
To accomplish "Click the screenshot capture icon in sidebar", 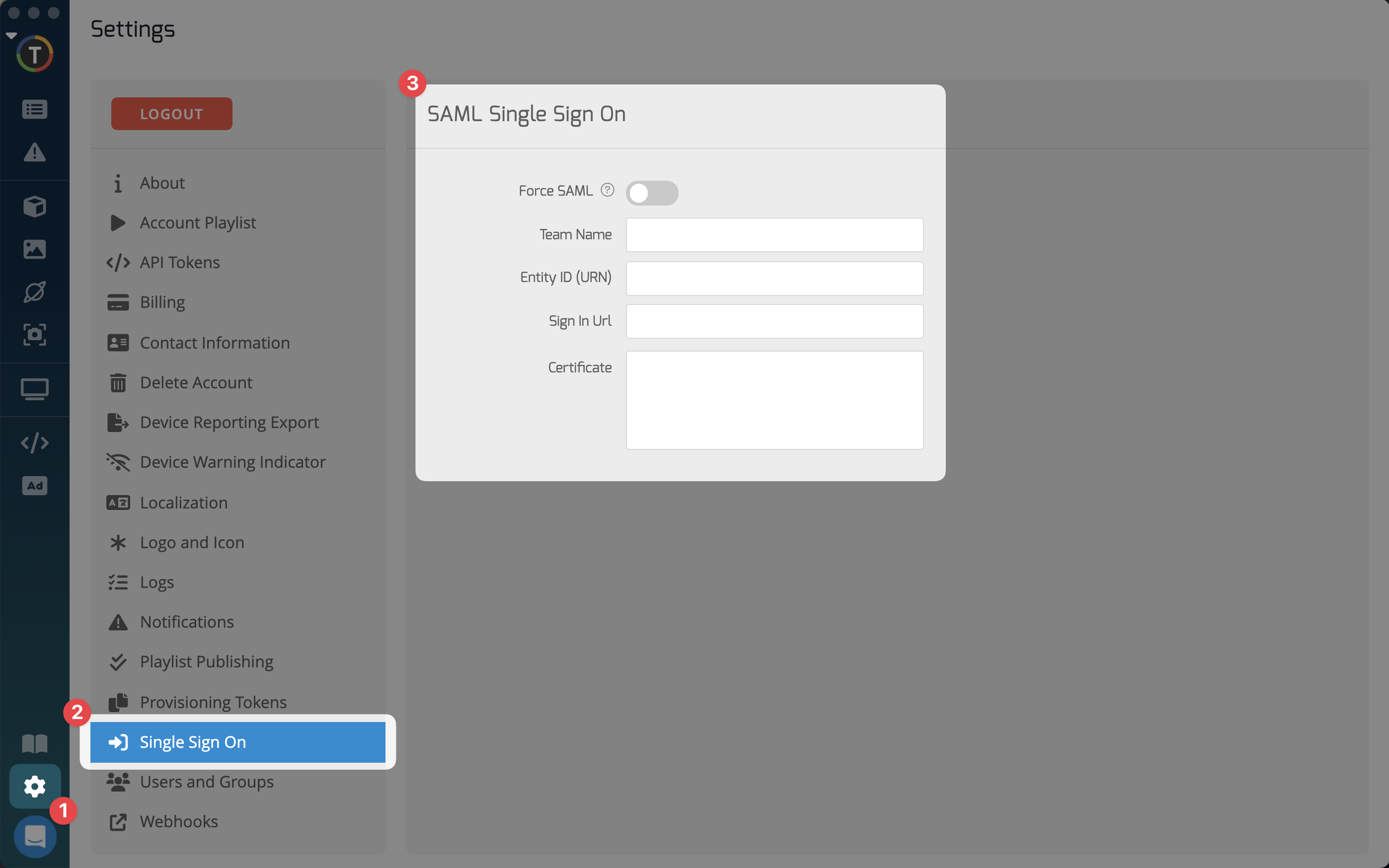I will [34, 335].
